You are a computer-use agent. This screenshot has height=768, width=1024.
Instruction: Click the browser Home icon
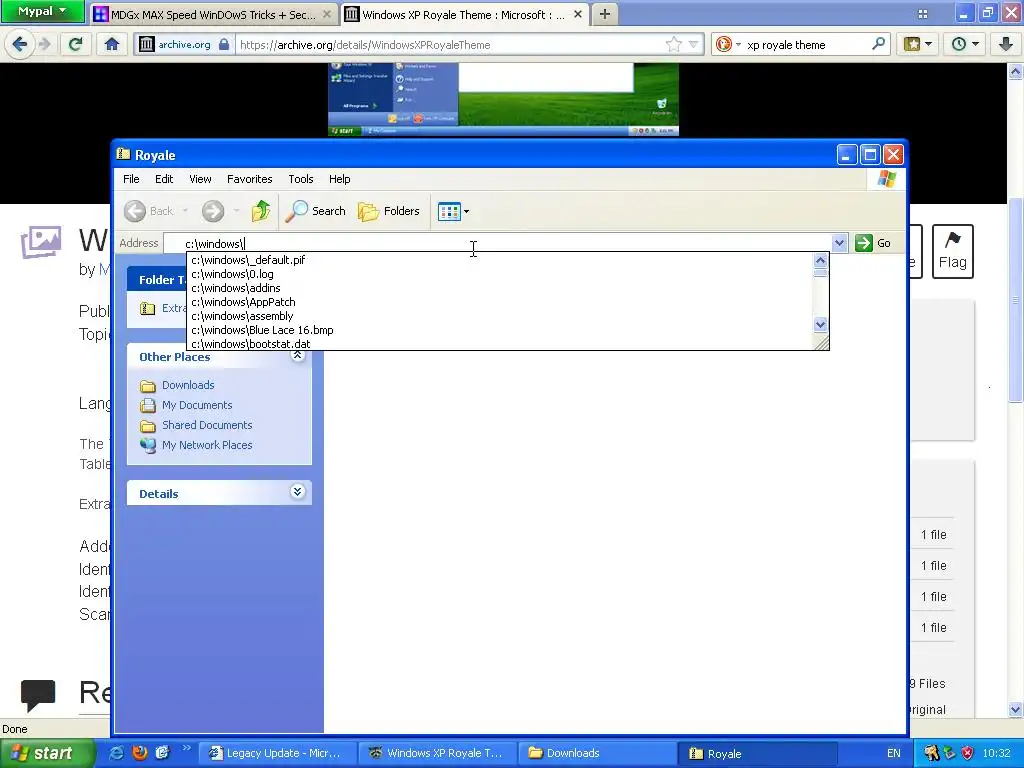(112, 44)
